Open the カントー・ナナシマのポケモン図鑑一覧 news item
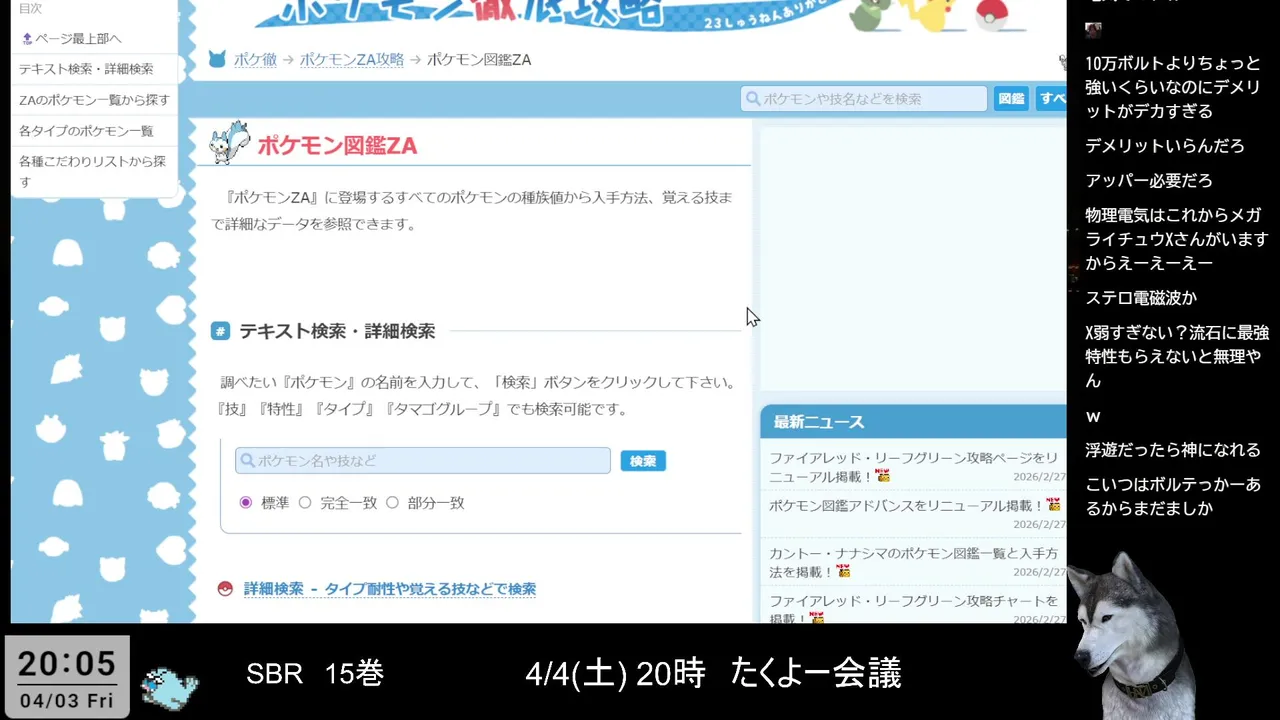Image resolution: width=1280 pixels, height=720 pixels. point(913,562)
